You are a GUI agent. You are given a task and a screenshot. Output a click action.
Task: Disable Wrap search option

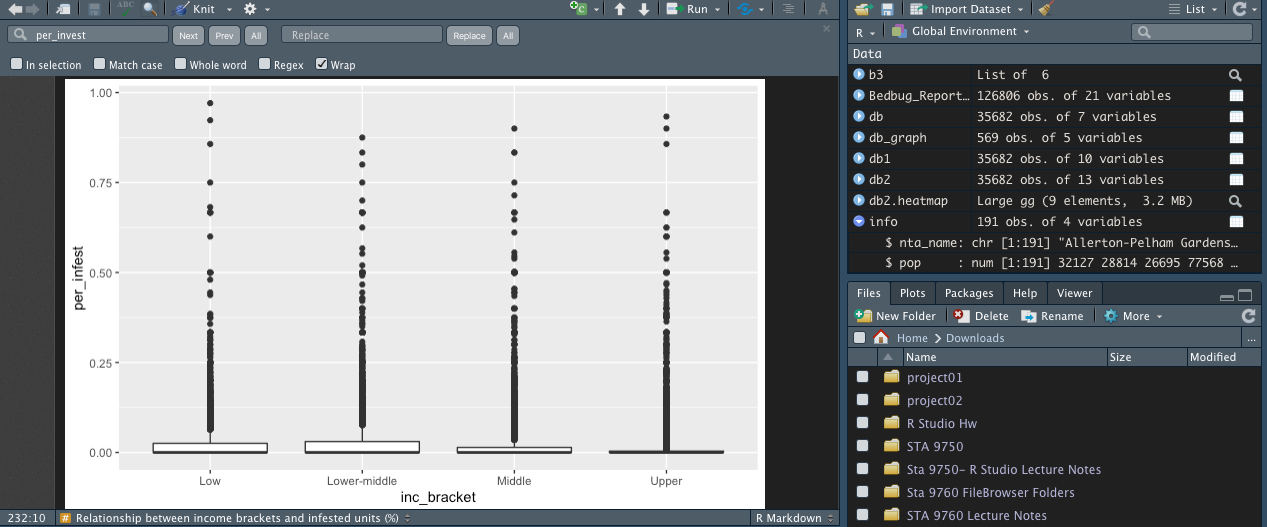click(x=321, y=64)
